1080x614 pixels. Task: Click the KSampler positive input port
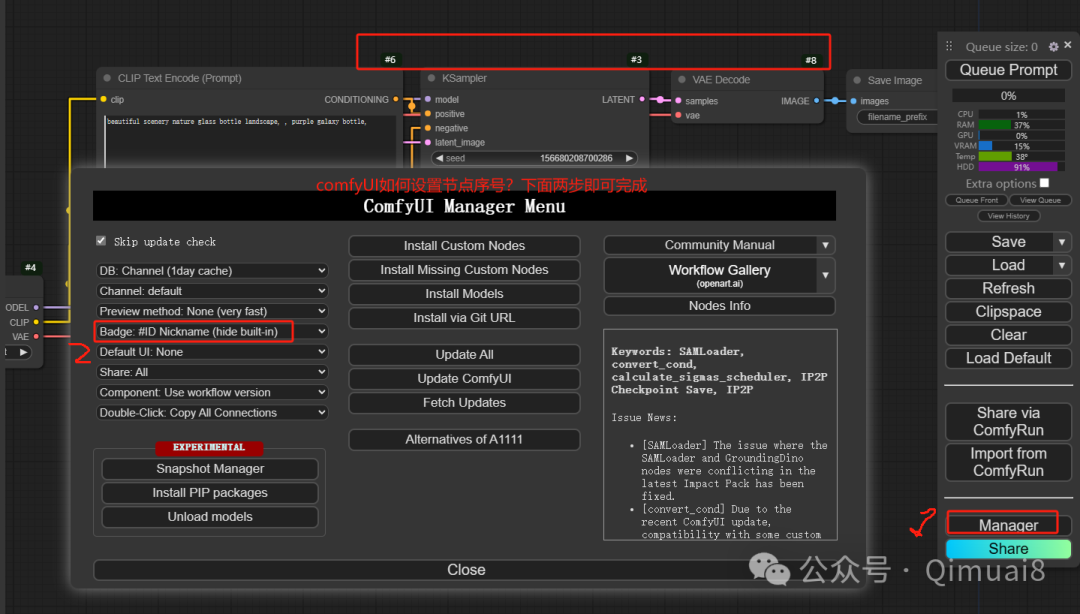[x=428, y=114]
